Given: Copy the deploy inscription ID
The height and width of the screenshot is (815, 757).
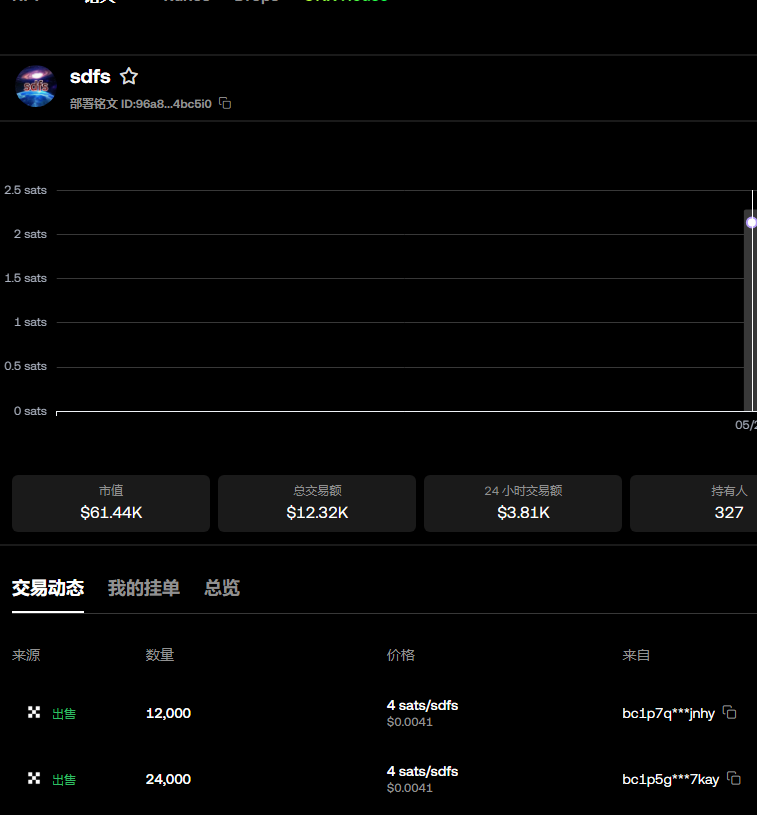Looking at the screenshot, I should click(225, 103).
